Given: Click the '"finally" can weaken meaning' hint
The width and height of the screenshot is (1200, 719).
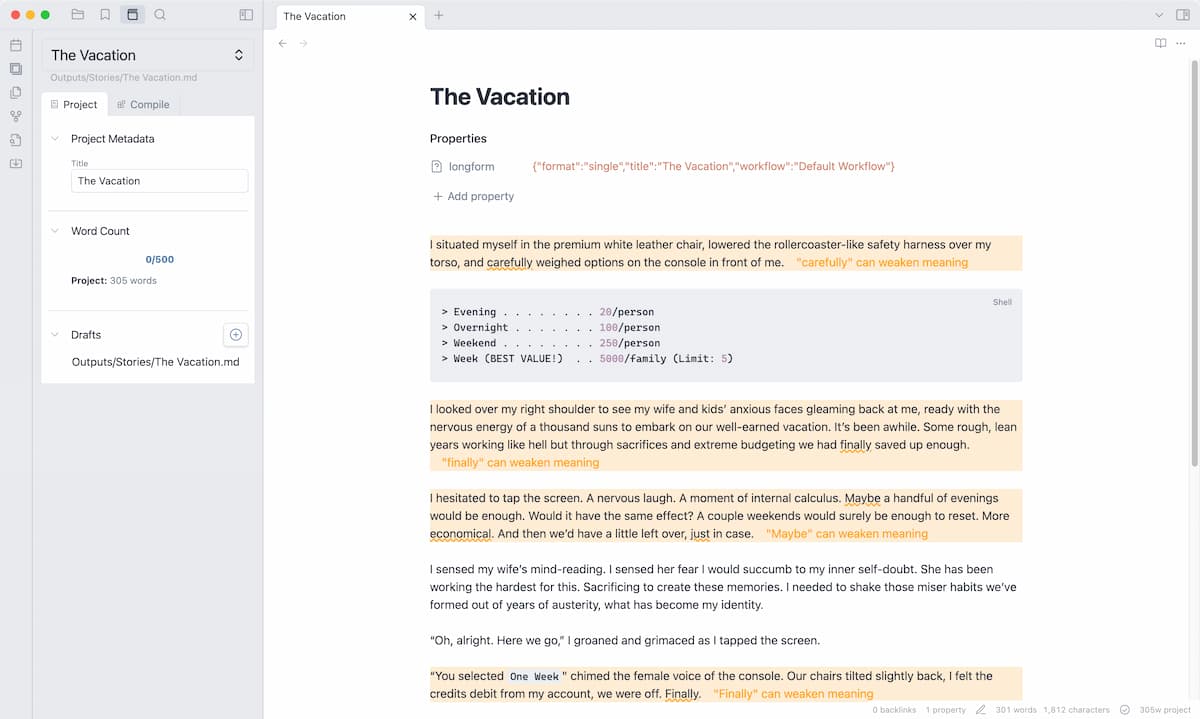Looking at the screenshot, I should click(x=520, y=462).
